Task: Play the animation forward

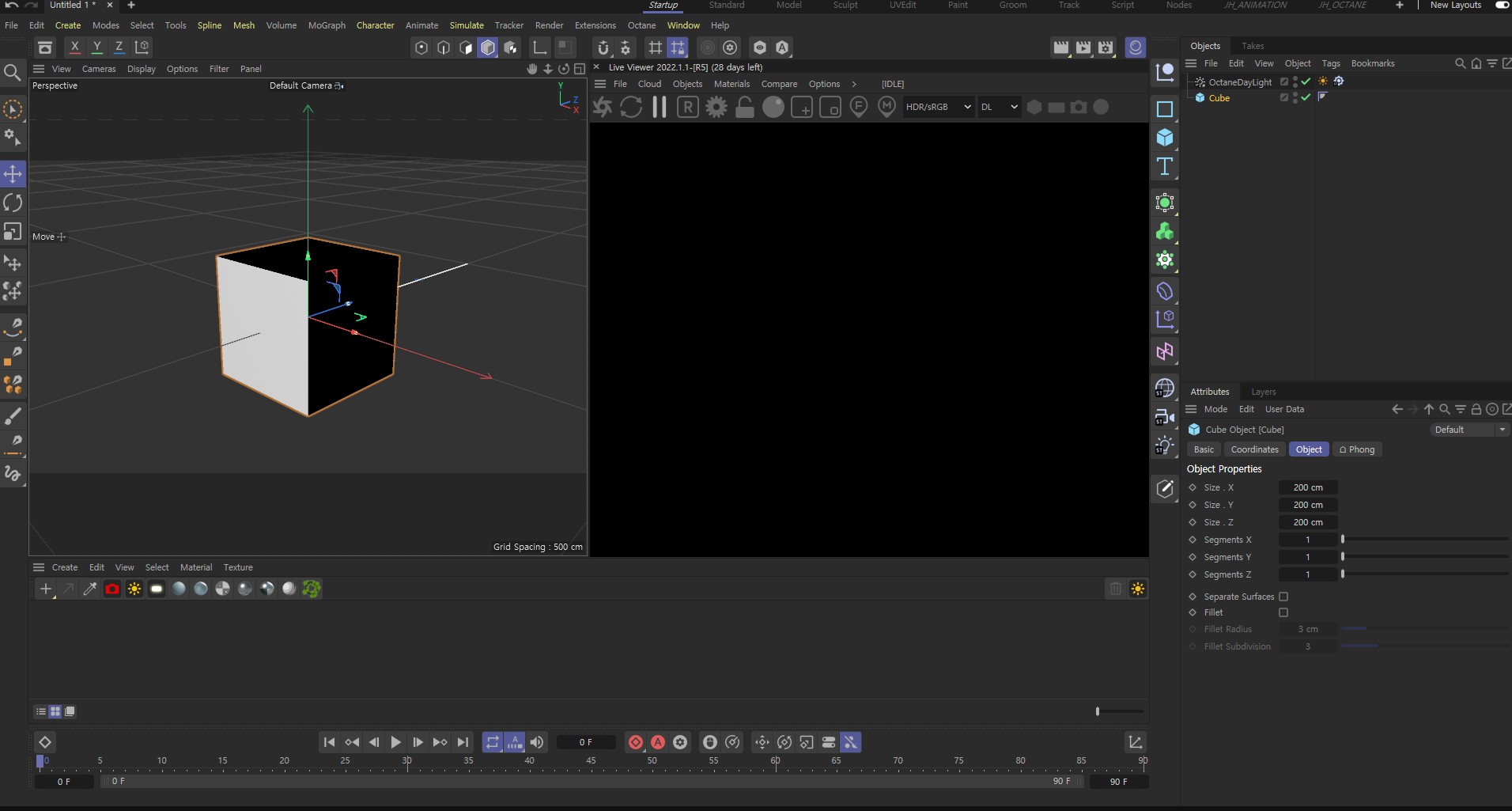Action: pyautogui.click(x=396, y=742)
